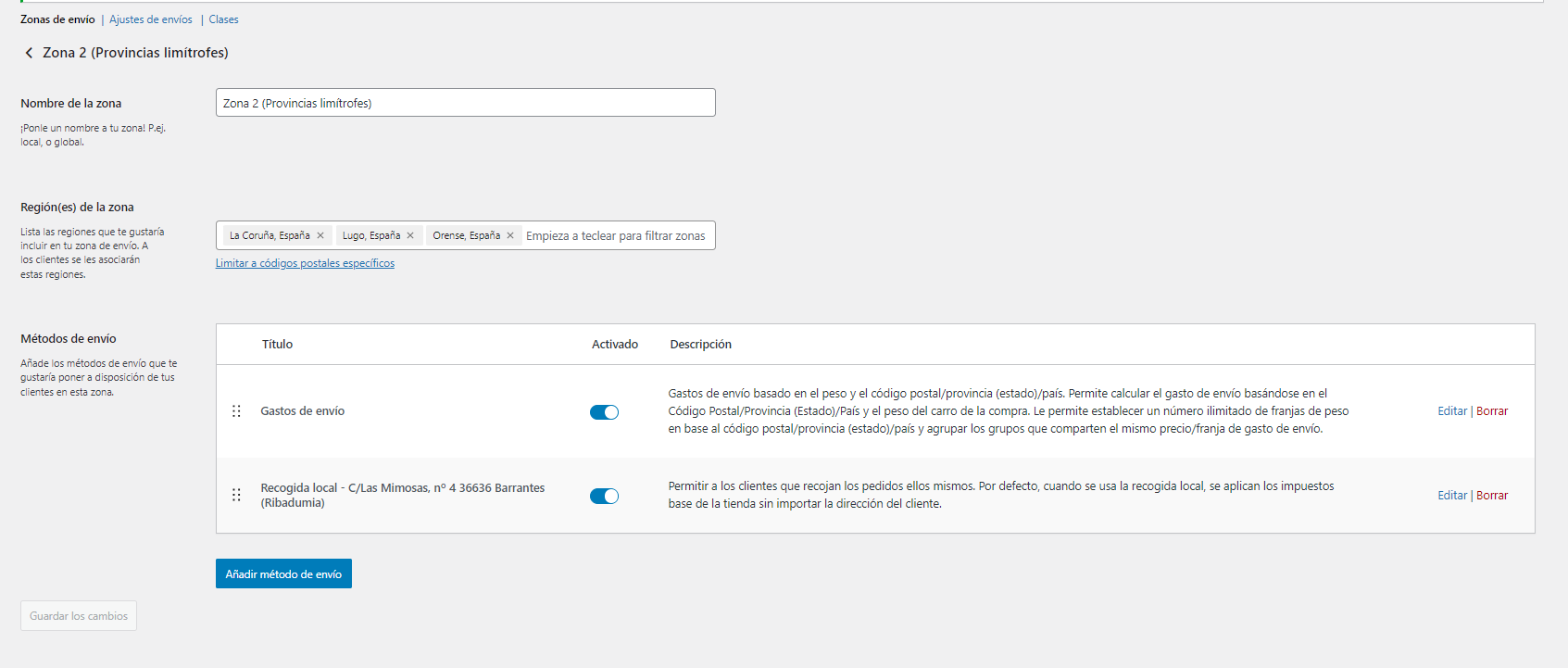The image size is (1568, 668).
Task: Disable the Recogida local toggle
Action: [x=604, y=496]
